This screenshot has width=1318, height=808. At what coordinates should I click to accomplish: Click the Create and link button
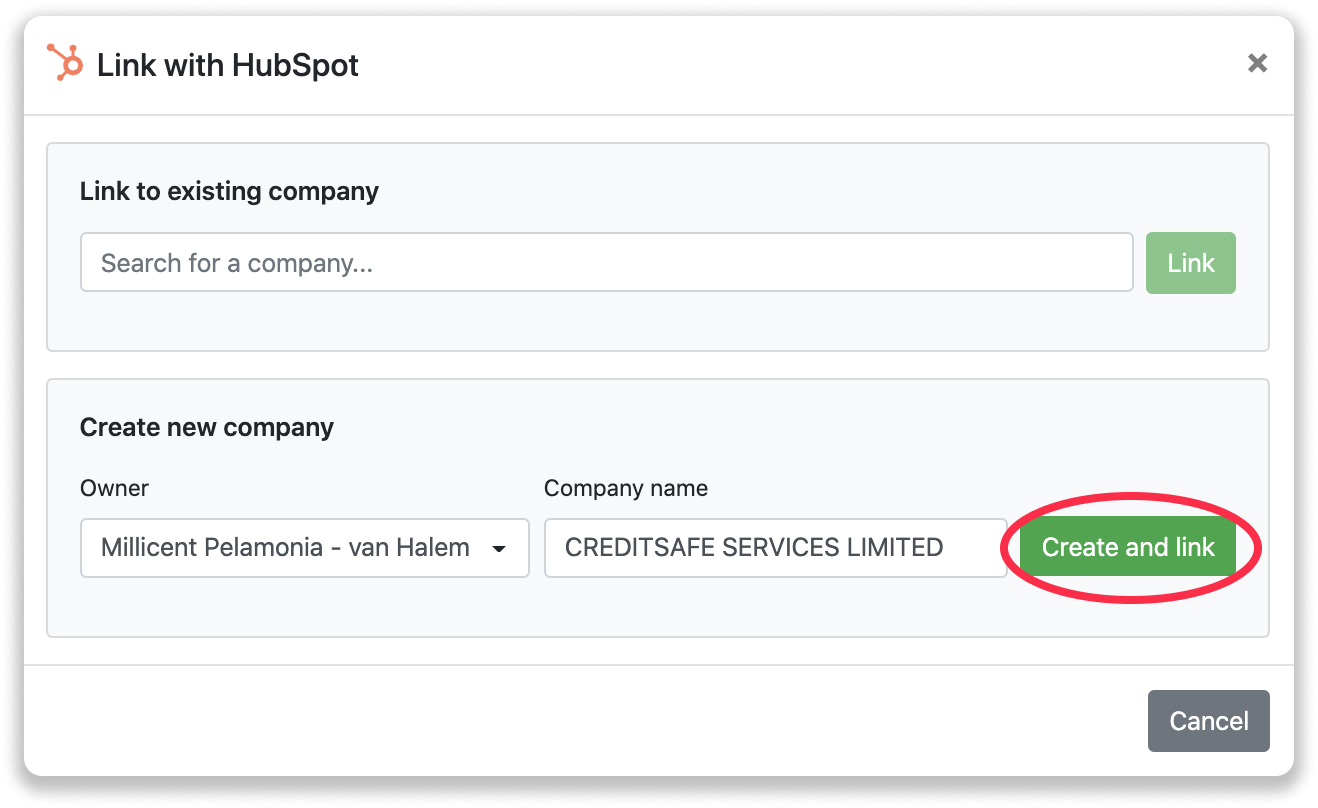pos(1128,547)
